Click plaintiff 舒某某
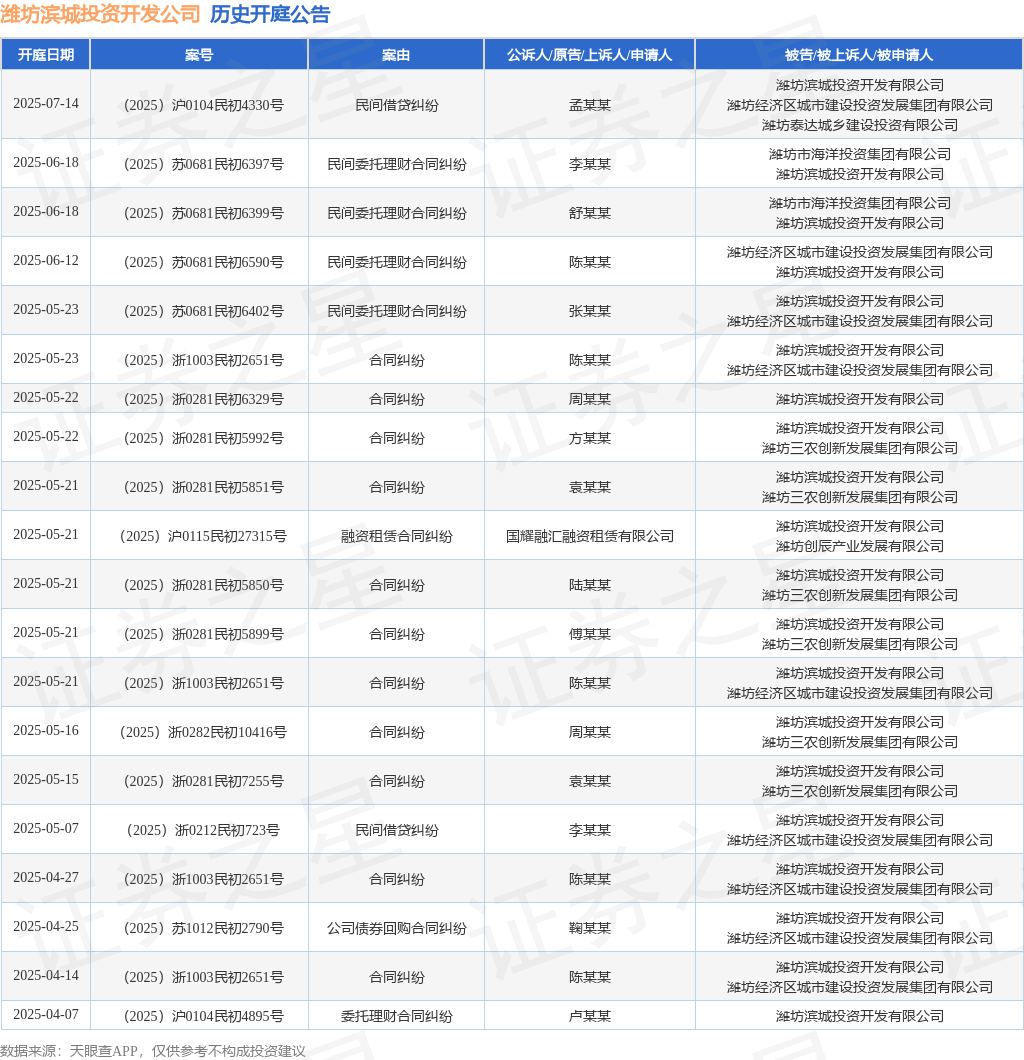This screenshot has width=1024, height=1060. [x=589, y=213]
